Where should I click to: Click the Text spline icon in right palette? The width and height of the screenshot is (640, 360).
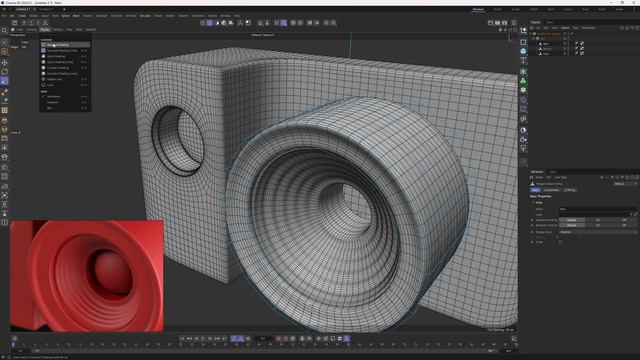(523, 61)
